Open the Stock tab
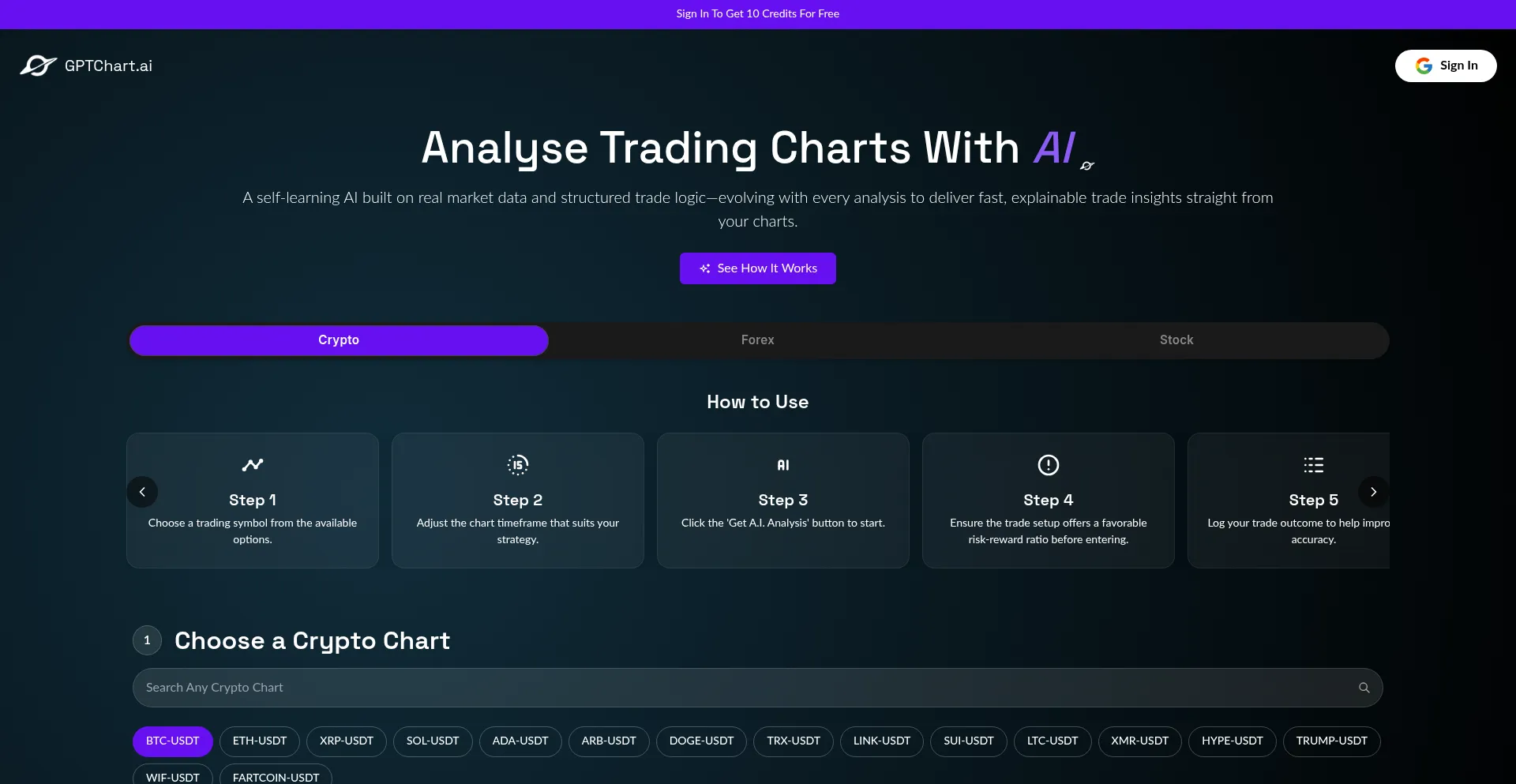The width and height of the screenshot is (1516, 784). coord(1176,340)
